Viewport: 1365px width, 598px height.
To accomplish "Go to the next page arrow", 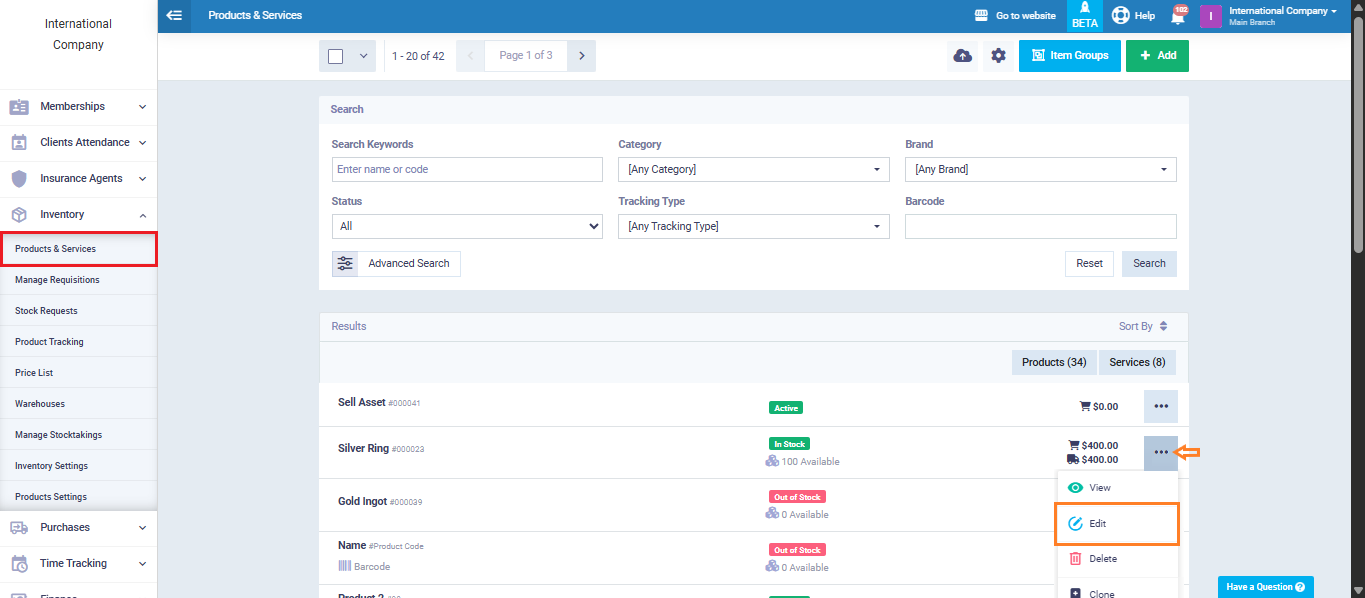I will point(581,56).
